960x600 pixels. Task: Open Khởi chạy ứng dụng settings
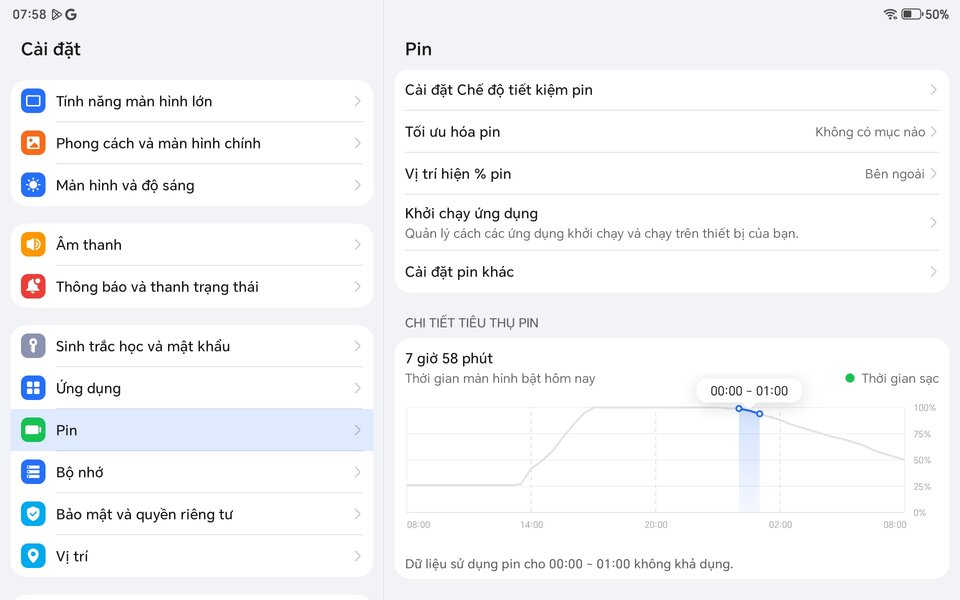click(x=672, y=223)
